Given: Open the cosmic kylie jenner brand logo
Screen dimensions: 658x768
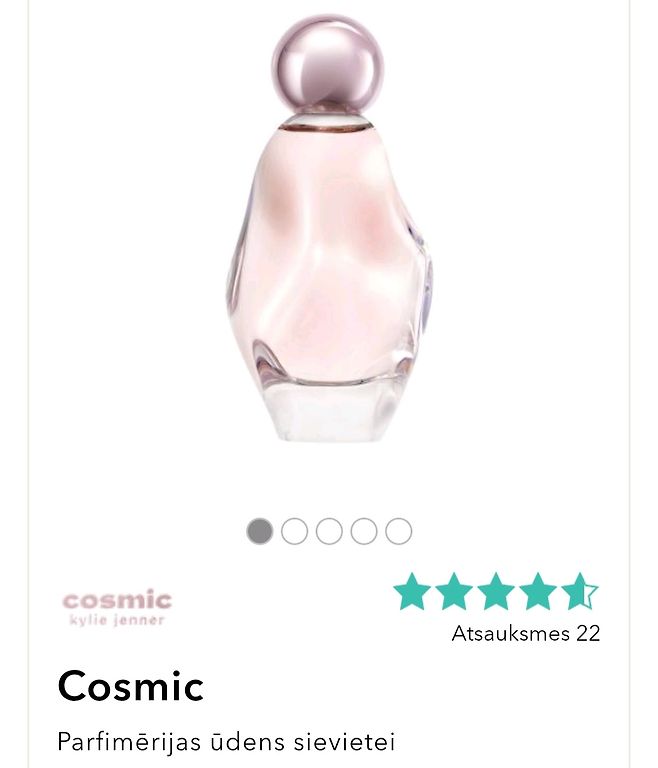Looking at the screenshot, I should [118, 609].
